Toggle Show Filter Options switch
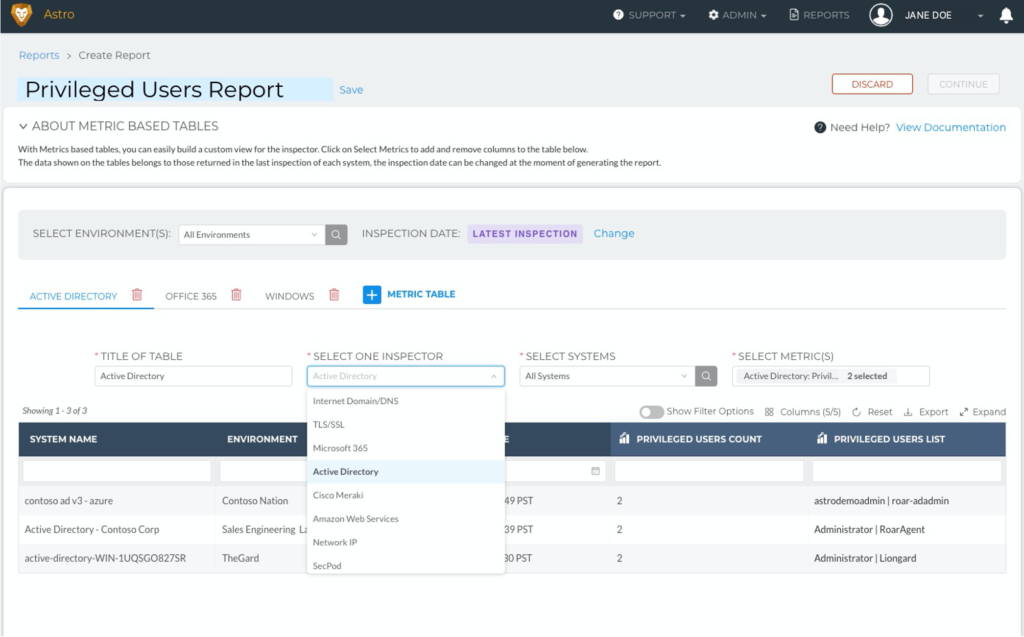This screenshot has height=637, width=1024. [651, 412]
